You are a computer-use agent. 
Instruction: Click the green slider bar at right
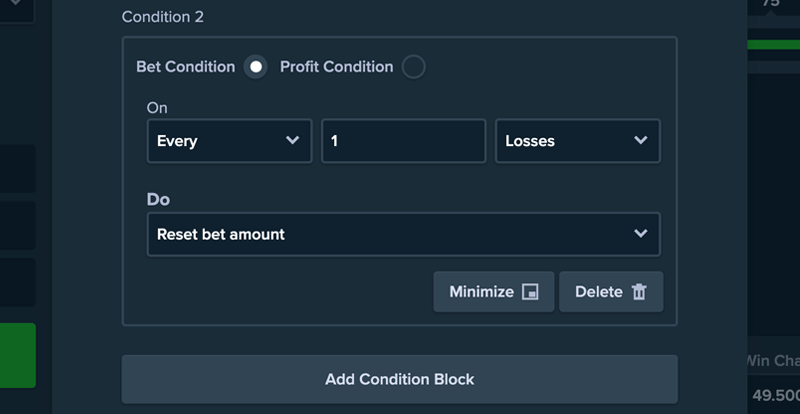coord(773,44)
